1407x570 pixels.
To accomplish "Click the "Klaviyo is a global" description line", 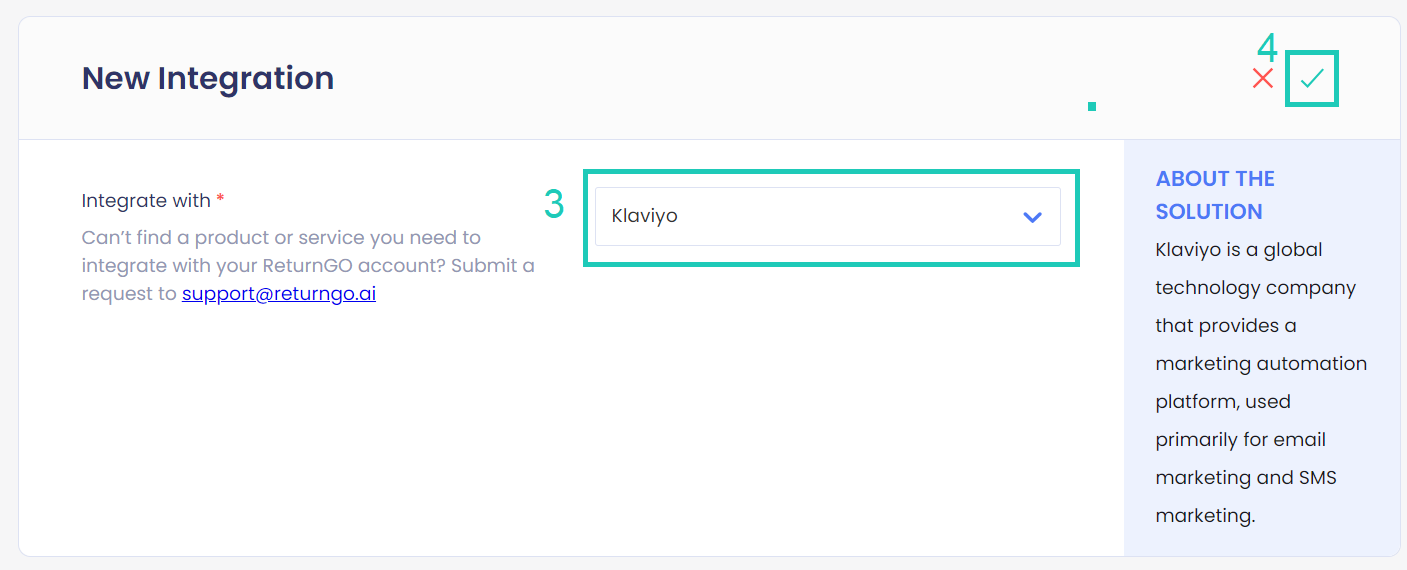I will 1239,250.
